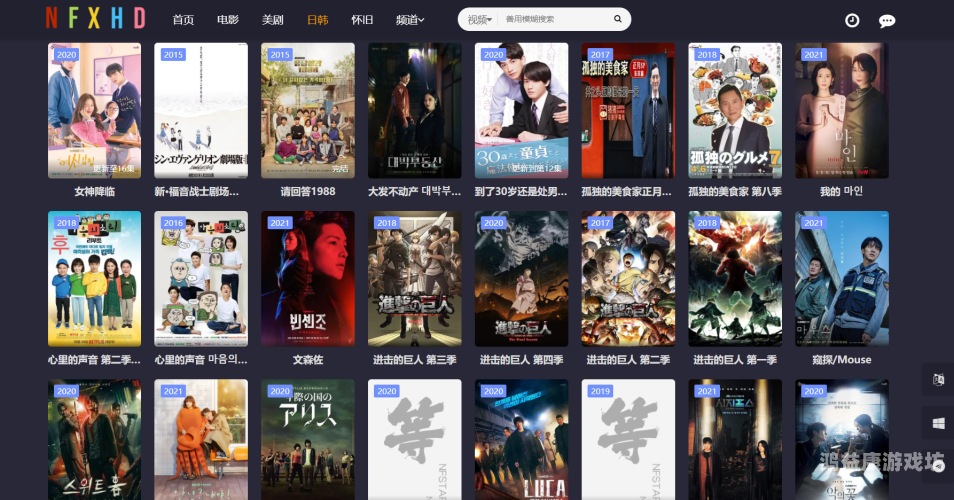Click the Windows app icon on right sidebar
The image size is (954, 500).
938,423
